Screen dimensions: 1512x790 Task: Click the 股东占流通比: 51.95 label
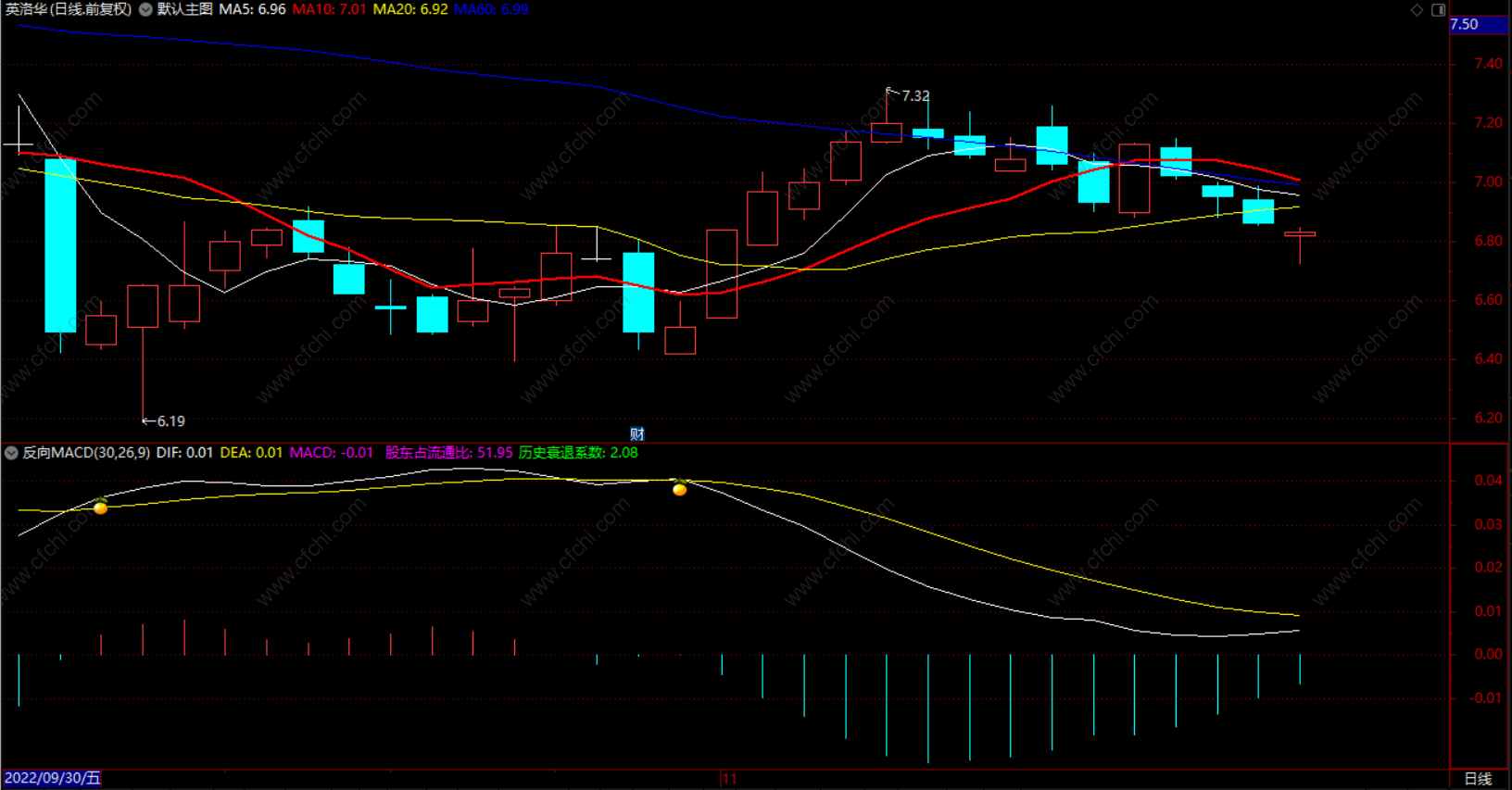tap(448, 453)
